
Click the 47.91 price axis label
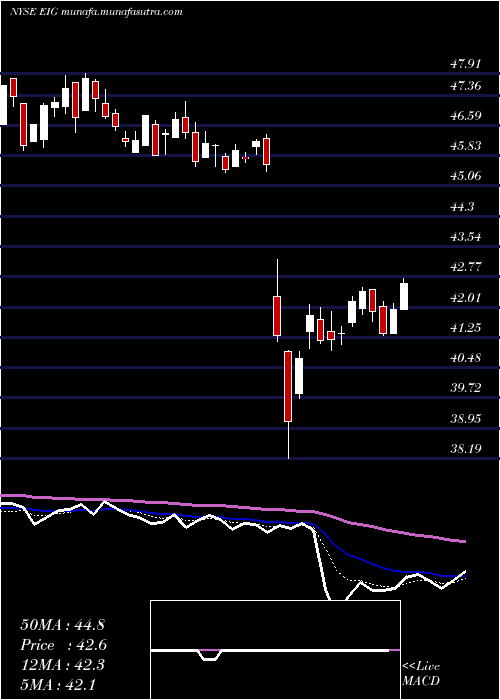click(x=466, y=64)
